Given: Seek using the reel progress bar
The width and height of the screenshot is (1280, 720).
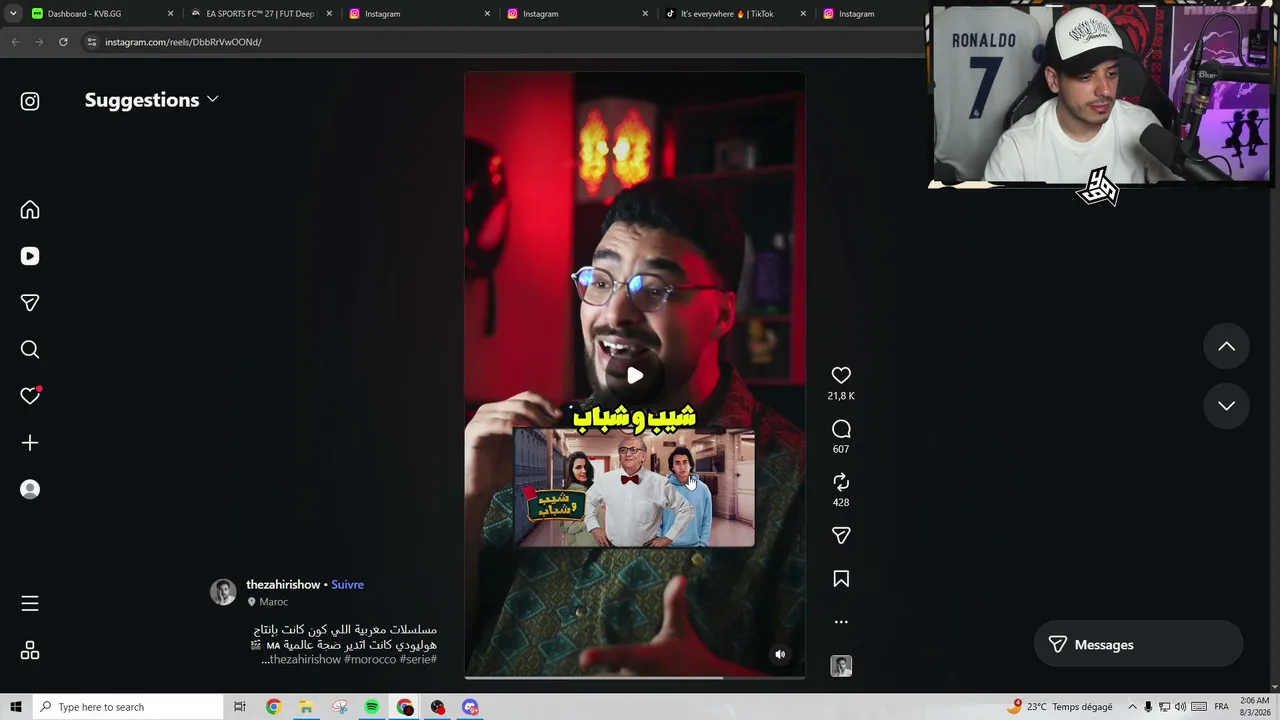Looking at the screenshot, I should pyautogui.click(x=635, y=678).
